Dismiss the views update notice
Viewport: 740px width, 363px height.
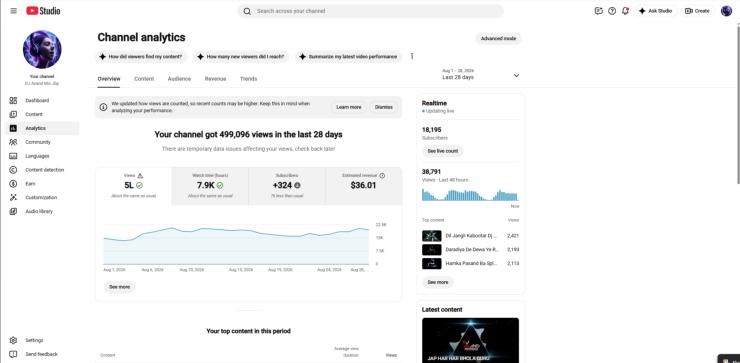[384, 107]
